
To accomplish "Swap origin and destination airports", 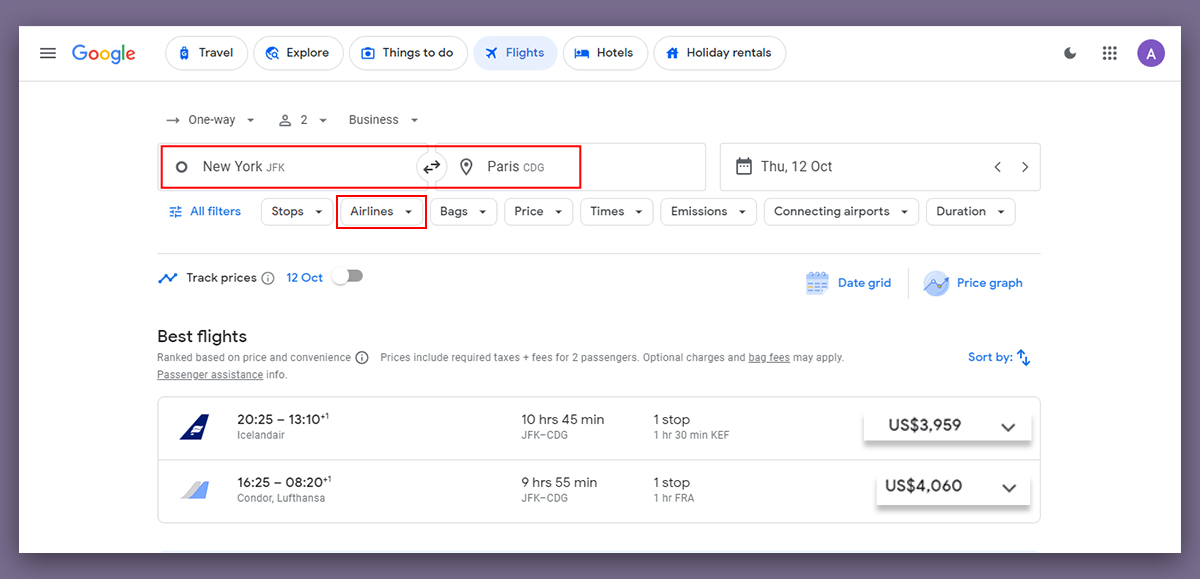I will point(431,167).
